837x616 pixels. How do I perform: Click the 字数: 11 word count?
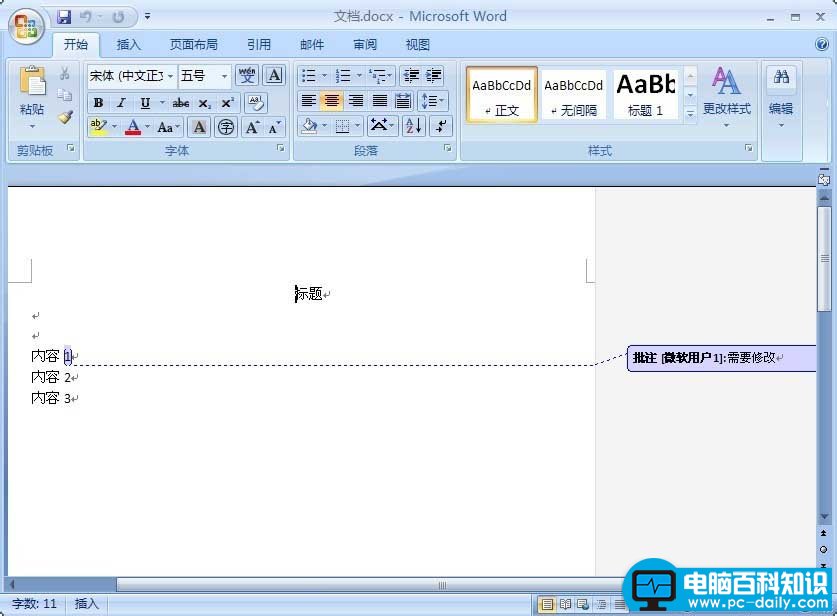tap(34, 604)
